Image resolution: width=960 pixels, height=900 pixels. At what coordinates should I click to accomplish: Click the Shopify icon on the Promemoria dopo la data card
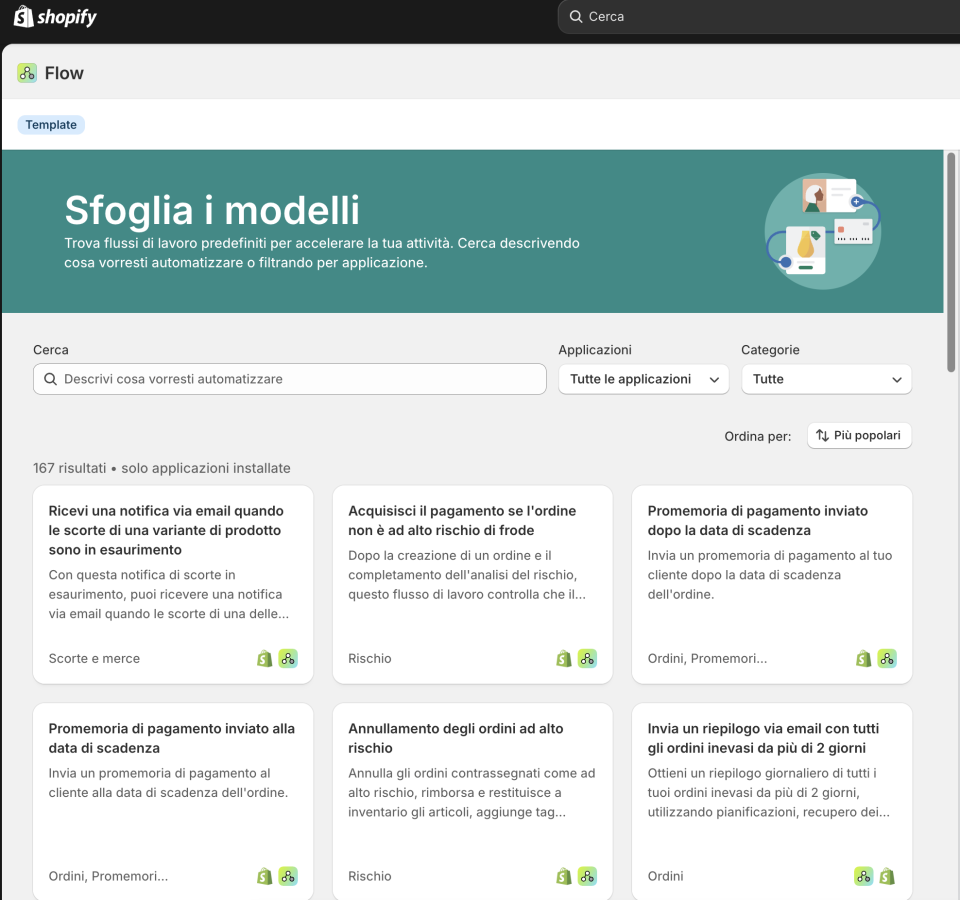(863, 659)
